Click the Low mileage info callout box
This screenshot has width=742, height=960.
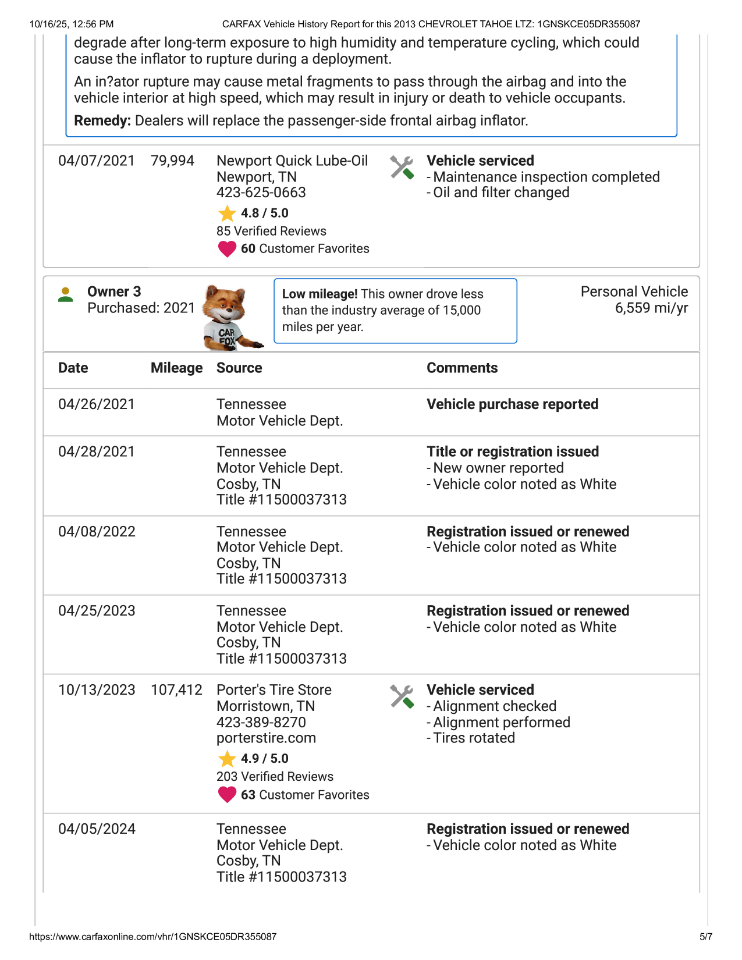395,311
